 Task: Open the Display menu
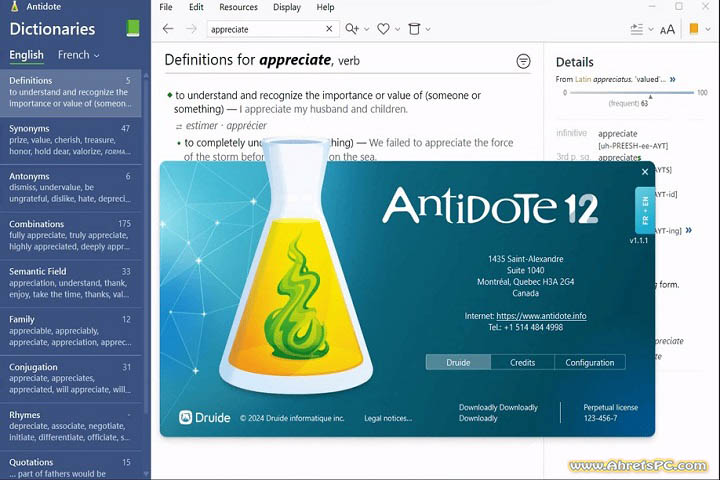click(287, 7)
